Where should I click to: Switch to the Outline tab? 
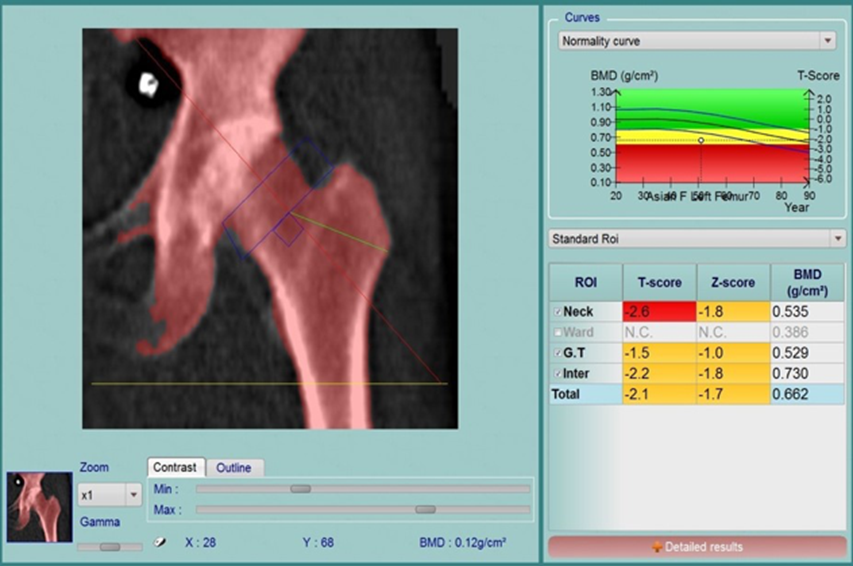pos(234,468)
